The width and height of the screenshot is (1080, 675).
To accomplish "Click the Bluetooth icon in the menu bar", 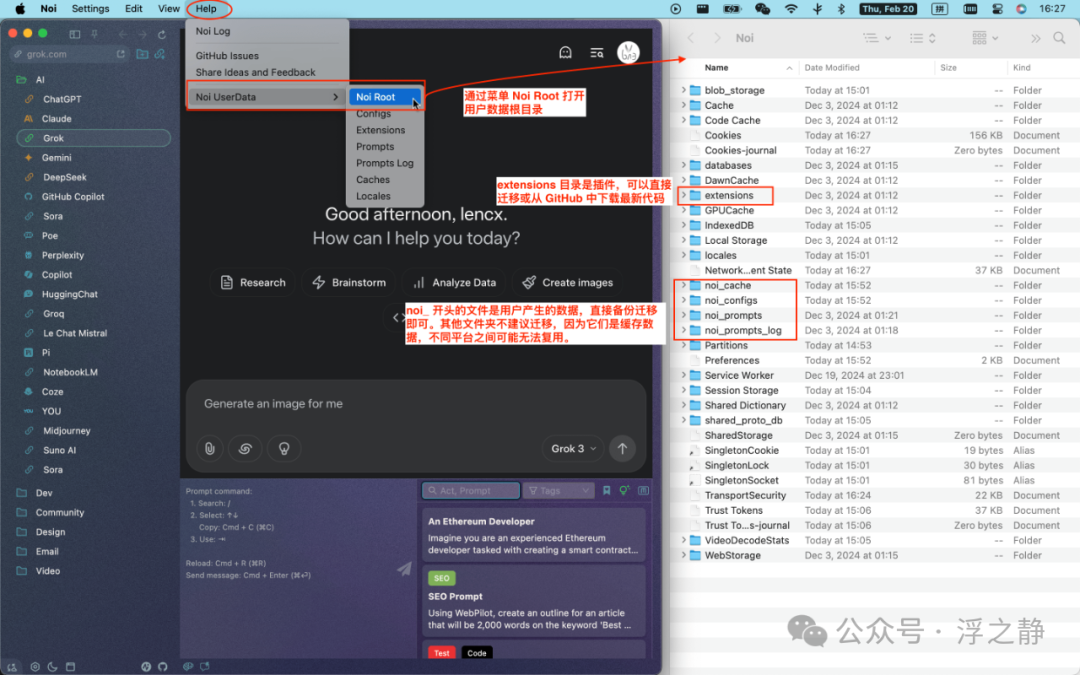I will pos(841,9).
